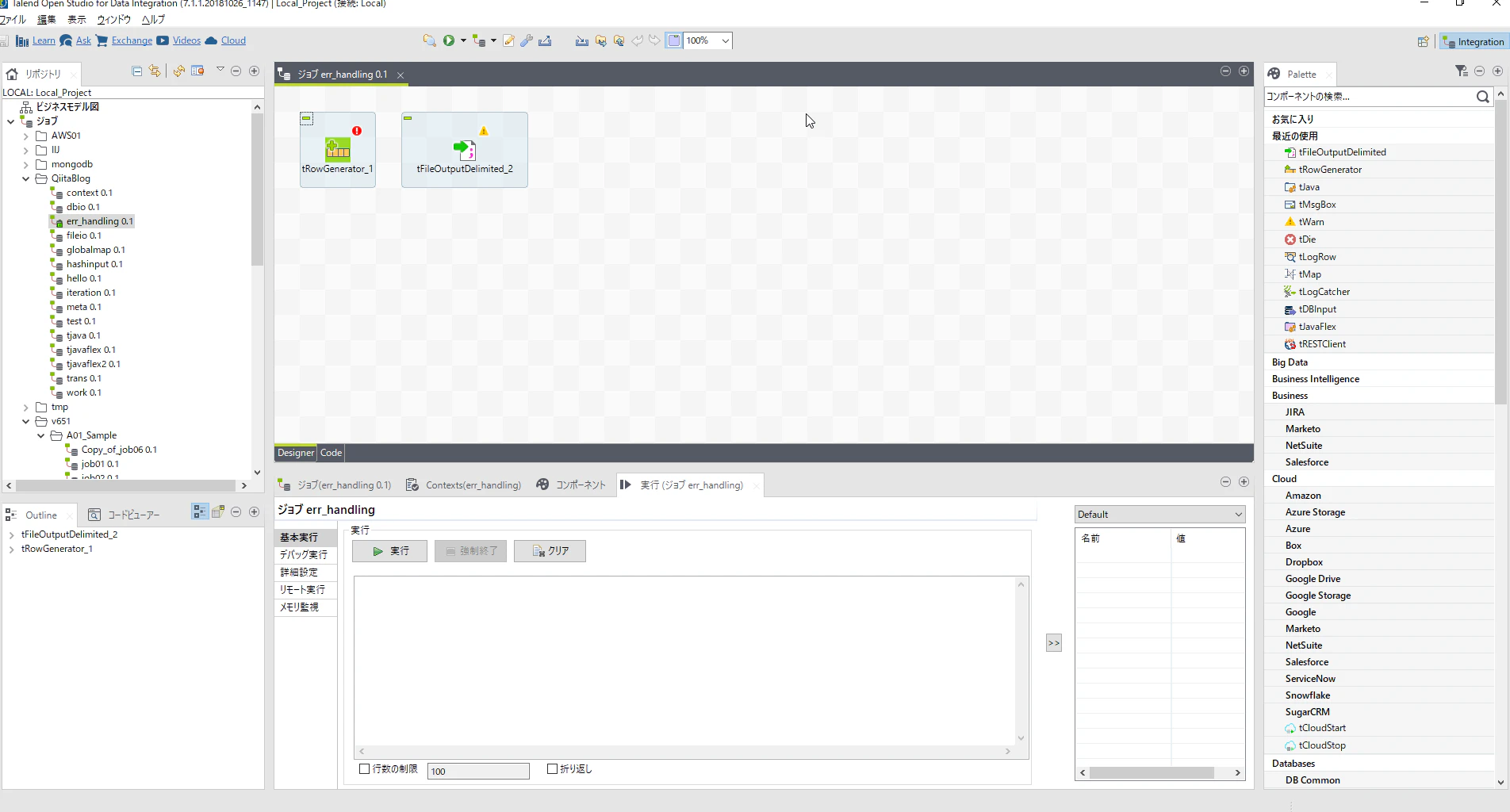Screen dimensions: 1510x812
Task: Select the tRowGenerator_1 component on canvas
Action: tap(337, 150)
